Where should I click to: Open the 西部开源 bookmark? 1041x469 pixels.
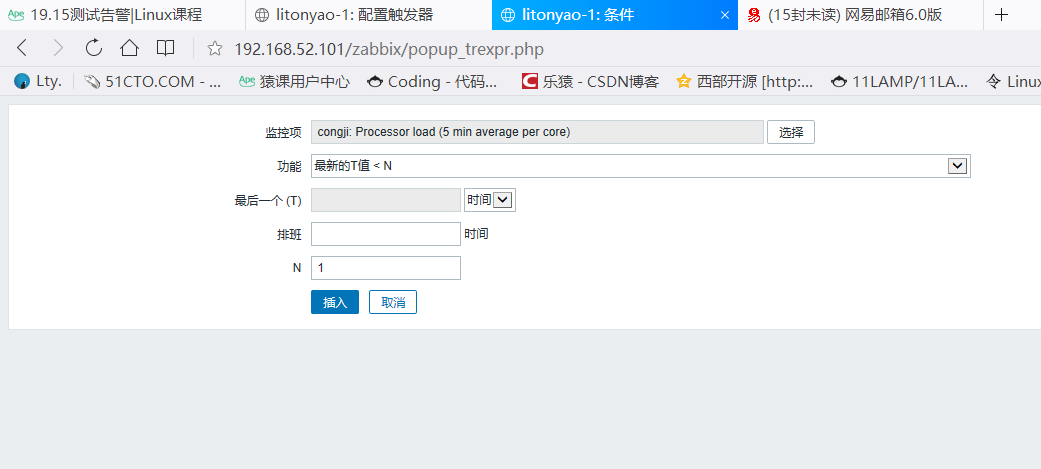pyautogui.click(x=744, y=82)
